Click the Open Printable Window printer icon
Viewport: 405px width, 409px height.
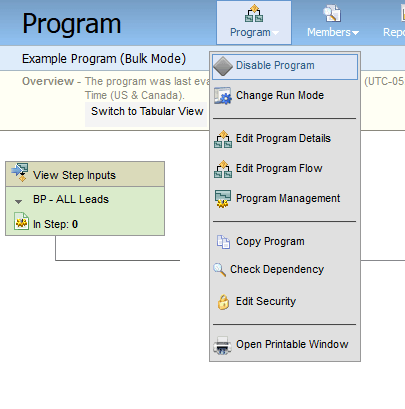point(222,345)
